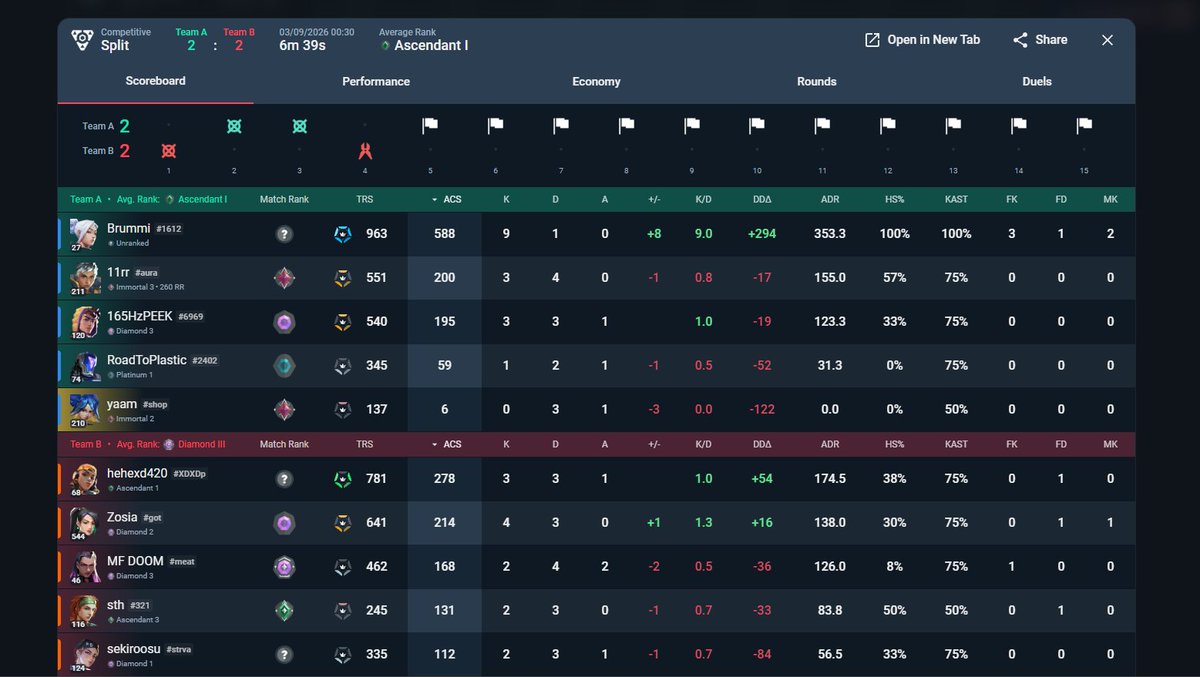Click RoadToPlastic's Platinum match rank icon

pyautogui.click(x=284, y=366)
